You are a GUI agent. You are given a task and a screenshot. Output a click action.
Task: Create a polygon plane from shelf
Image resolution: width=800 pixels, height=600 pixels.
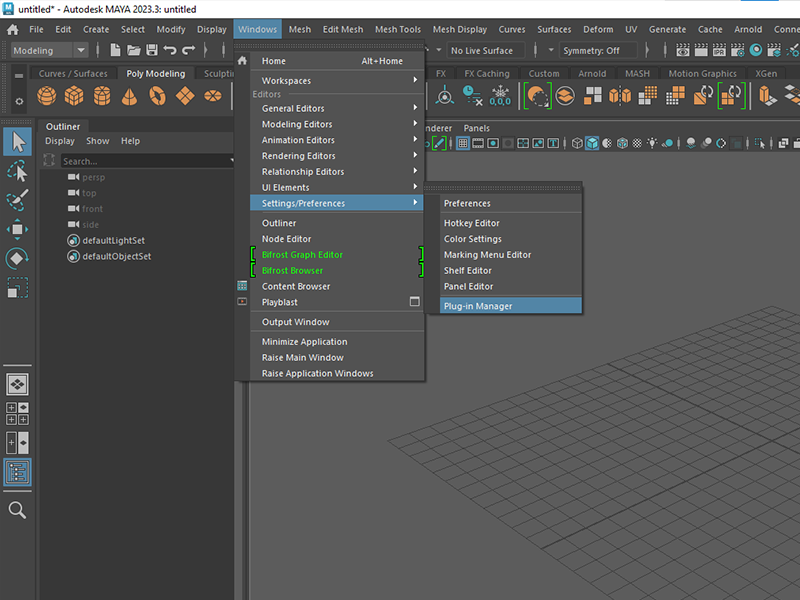coord(185,95)
